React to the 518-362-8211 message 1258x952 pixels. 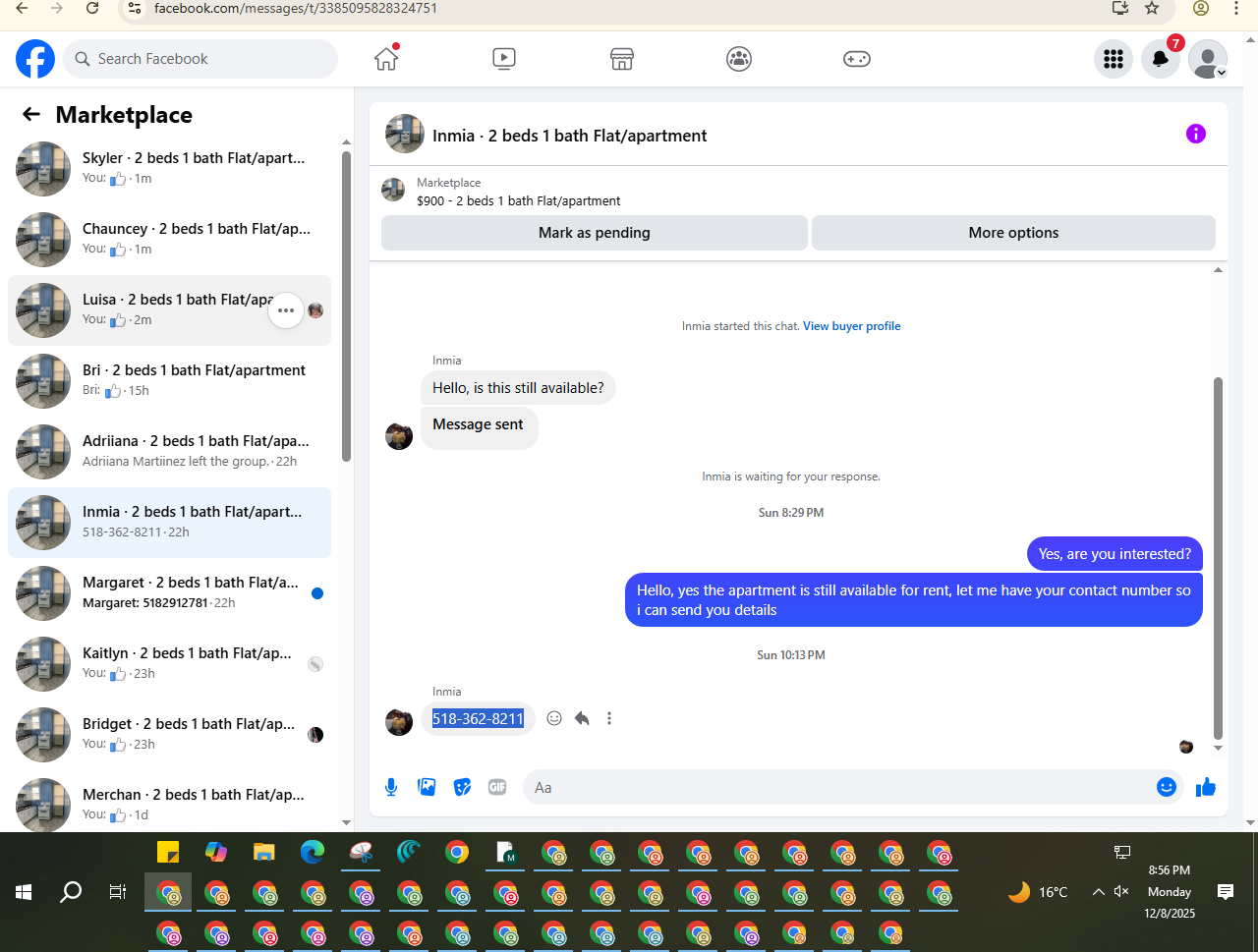pos(554,718)
